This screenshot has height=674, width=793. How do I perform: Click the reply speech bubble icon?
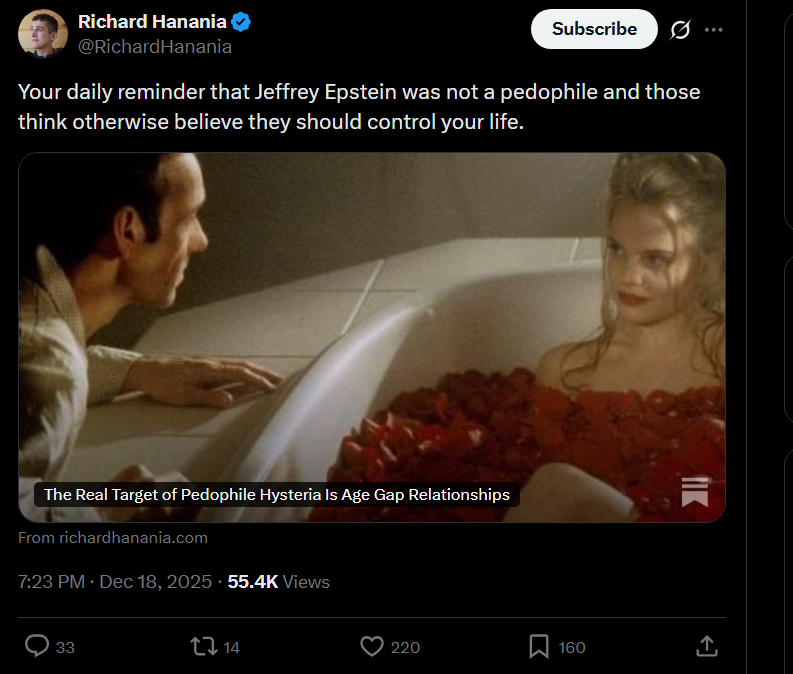(36, 647)
